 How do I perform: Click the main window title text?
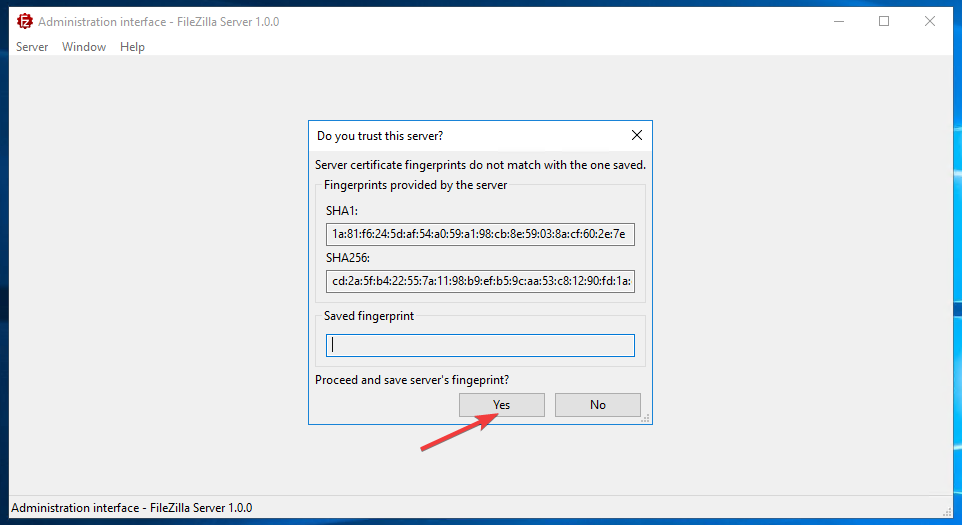(x=158, y=22)
